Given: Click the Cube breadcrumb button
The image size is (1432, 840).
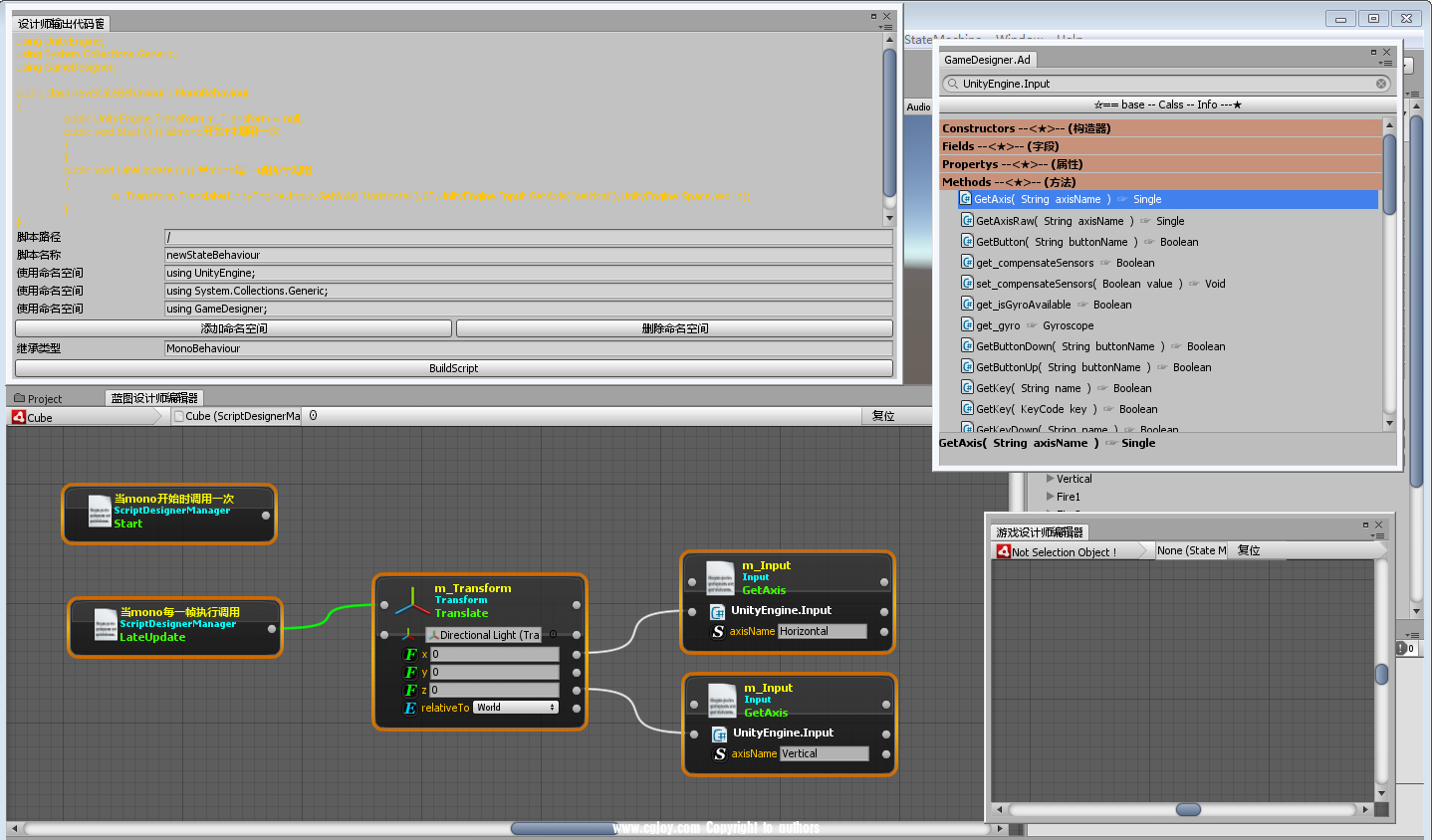Looking at the screenshot, I should pyautogui.click(x=85, y=417).
